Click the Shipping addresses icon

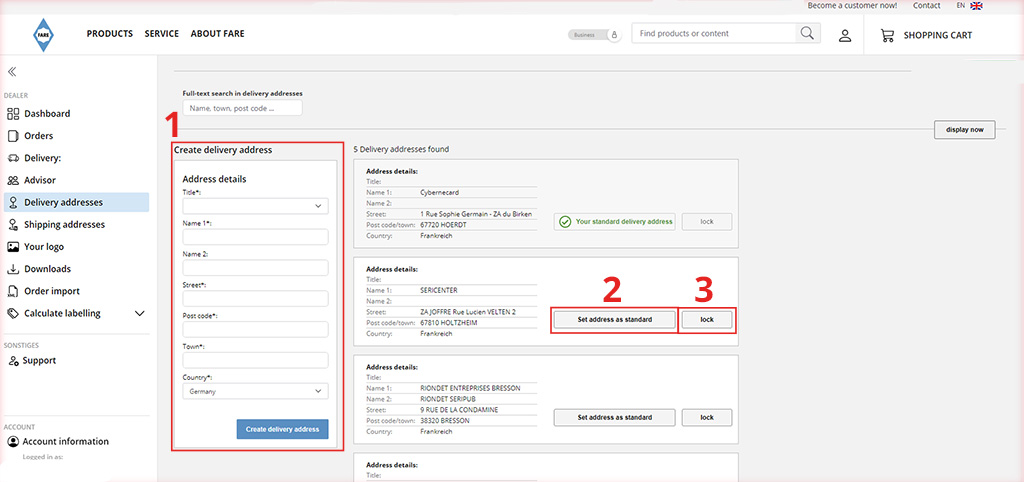pos(13,225)
